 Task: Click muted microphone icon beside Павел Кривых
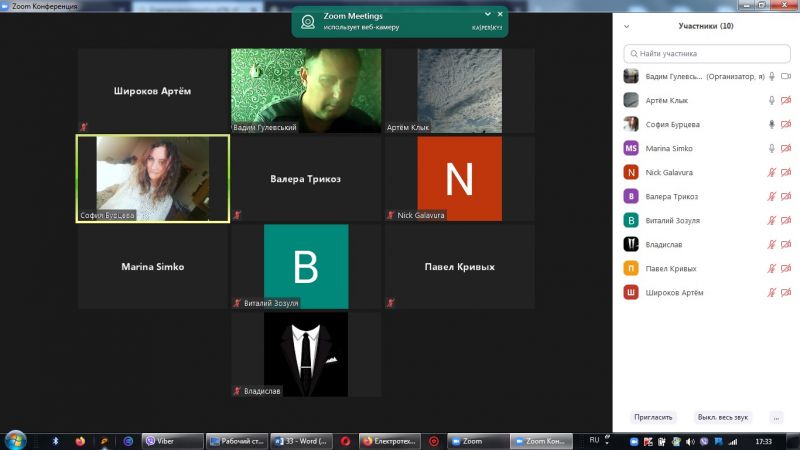click(772, 268)
